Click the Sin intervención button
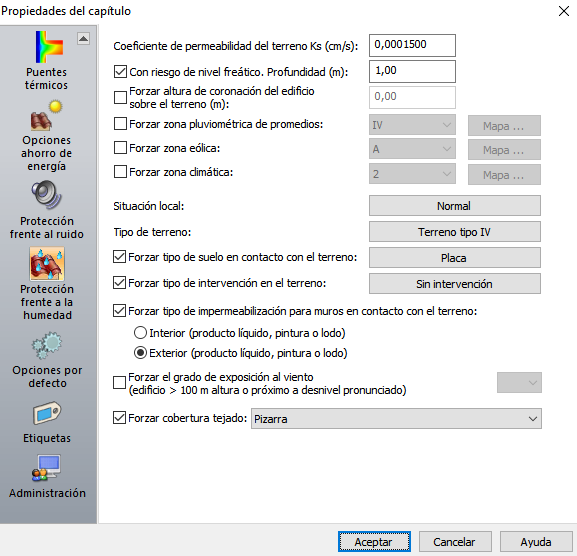 tap(455, 283)
